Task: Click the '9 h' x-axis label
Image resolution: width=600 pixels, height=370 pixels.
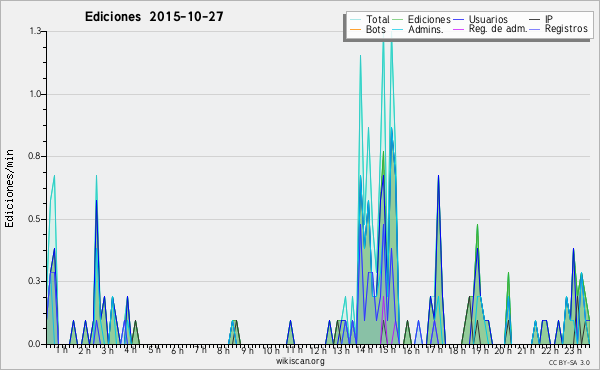Action: [x=247, y=350]
